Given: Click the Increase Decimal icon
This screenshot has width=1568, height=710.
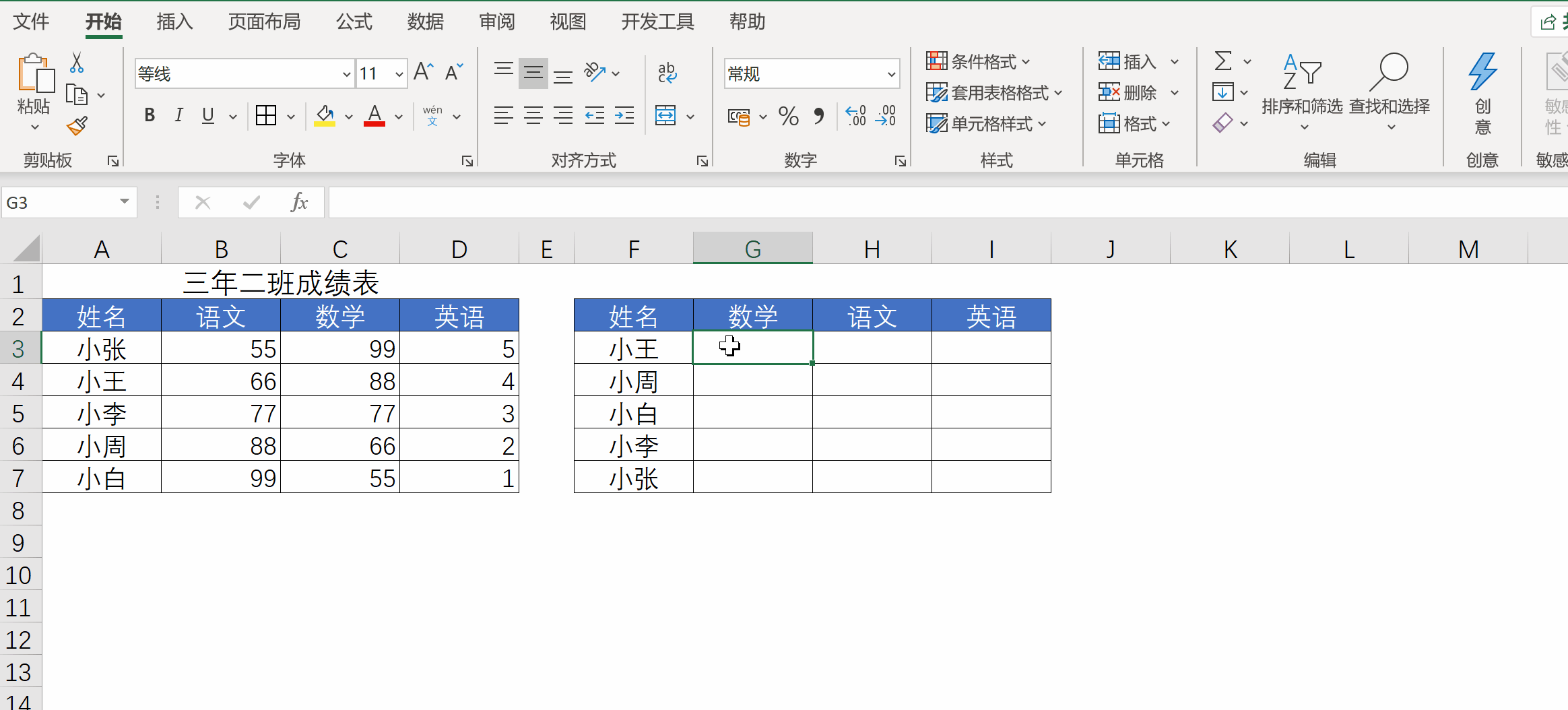Looking at the screenshot, I should point(855,116).
